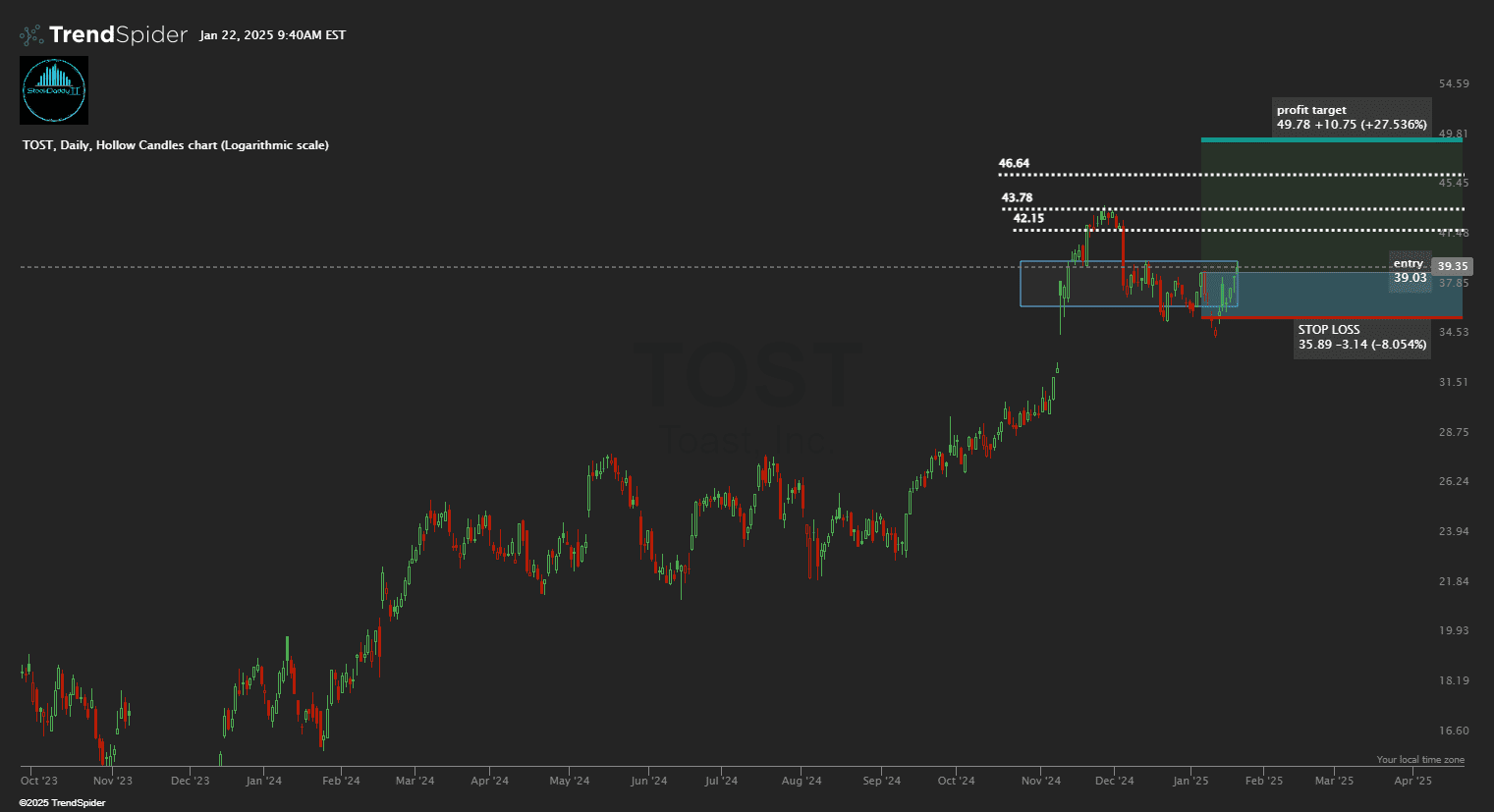Image resolution: width=1494 pixels, height=812 pixels.
Task: Click the TrendSpider logo icon
Action: (31, 35)
